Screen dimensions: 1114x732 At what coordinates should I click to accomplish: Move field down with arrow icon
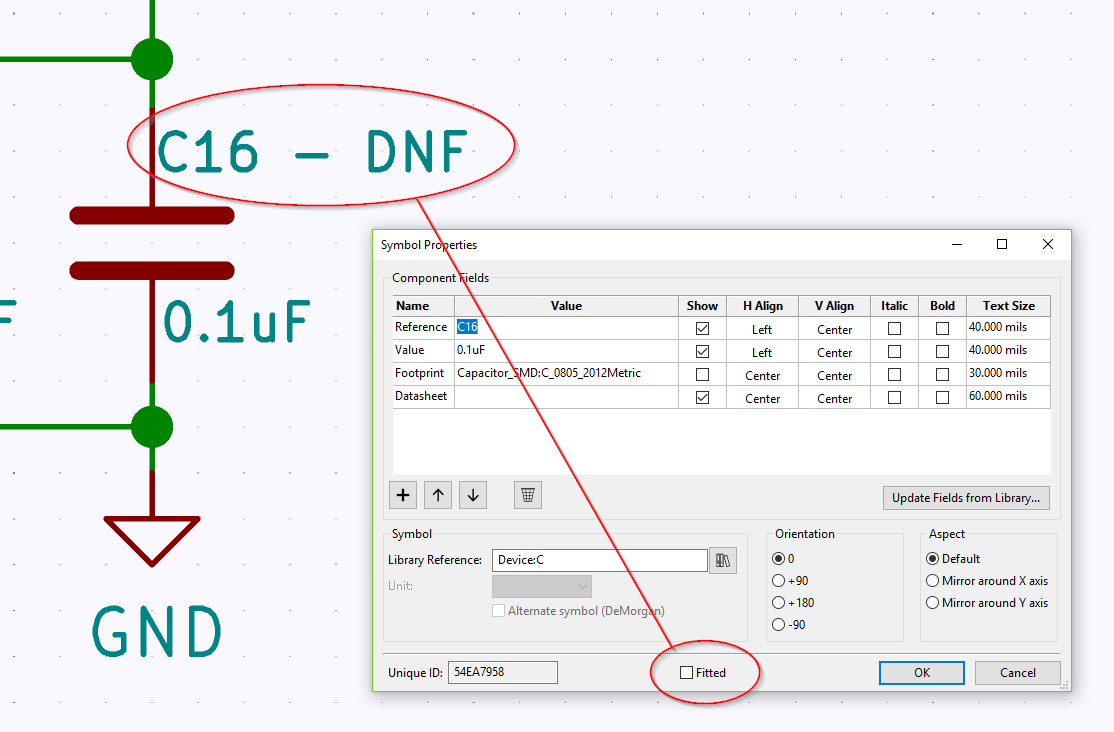(x=473, y=495)
